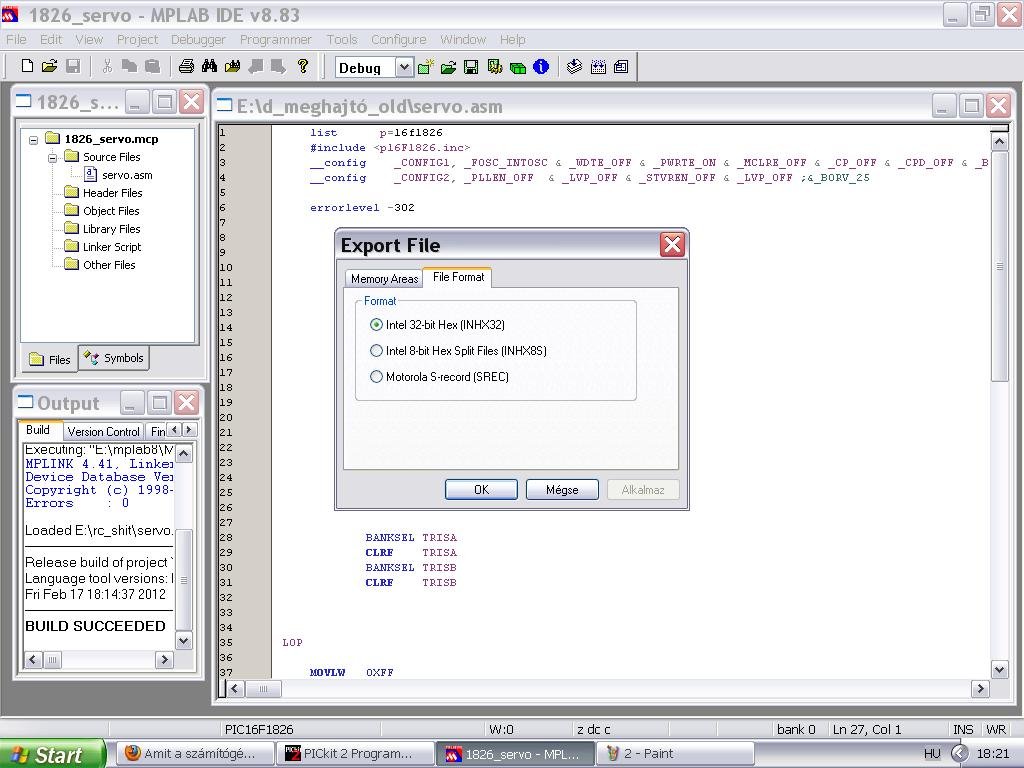Select the Library Files folder
Image resolution: width=1024 pixels, height=768 pixels.
[112, 229]
